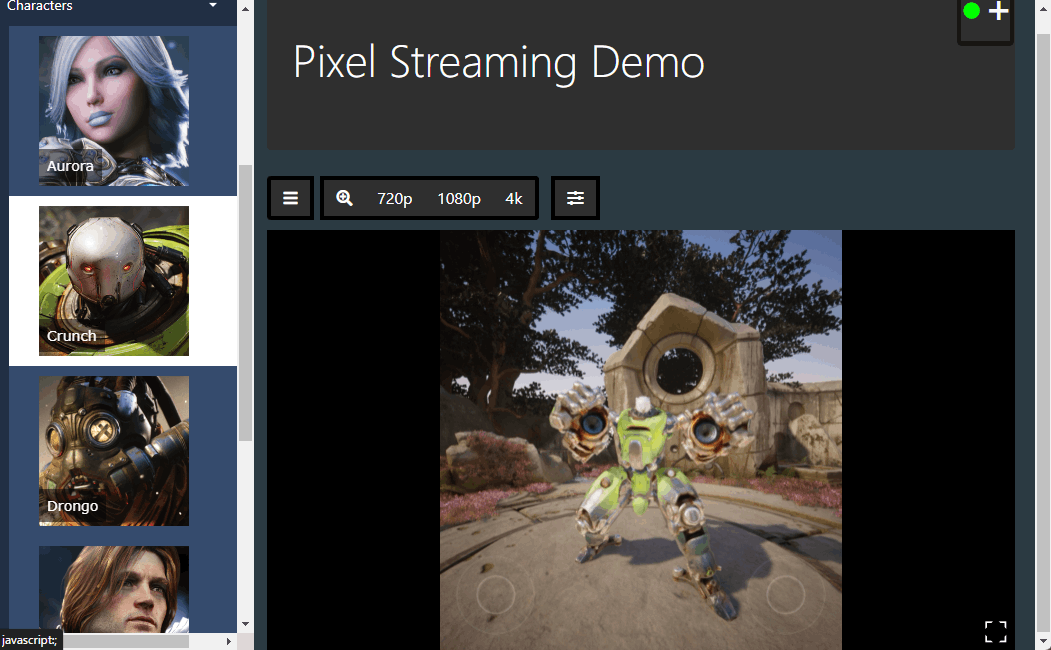Click the plus icon in overlay
The height and width of the screenshot is (650, 1051).
(x=999, y=11)
